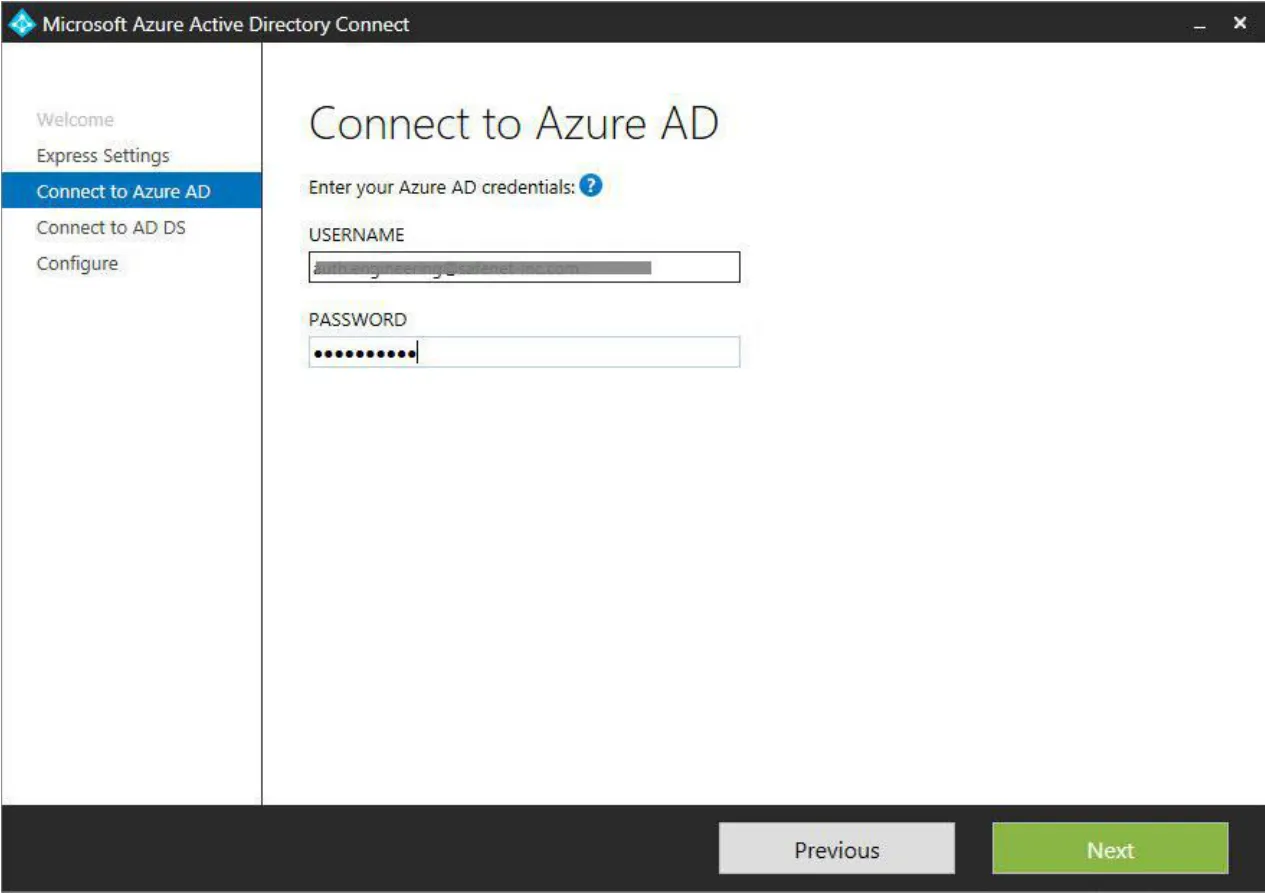Minimize the Azure AD Connect window
The image size is (1265, 893).
(x=1201, y=24)
